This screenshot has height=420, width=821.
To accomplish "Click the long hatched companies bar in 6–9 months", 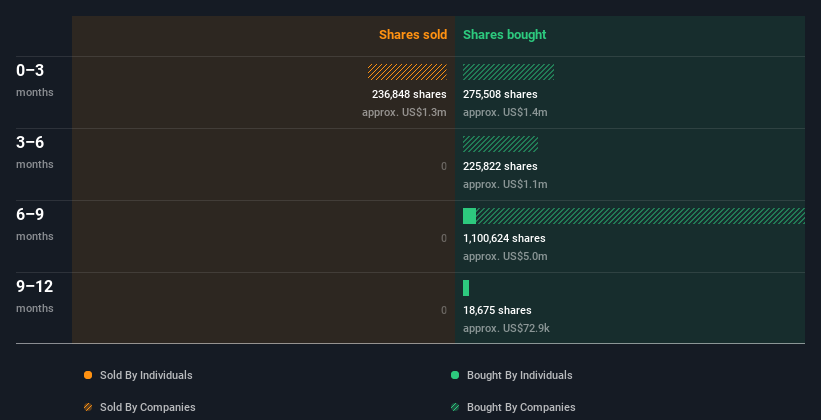I will (x=640, y=216).
